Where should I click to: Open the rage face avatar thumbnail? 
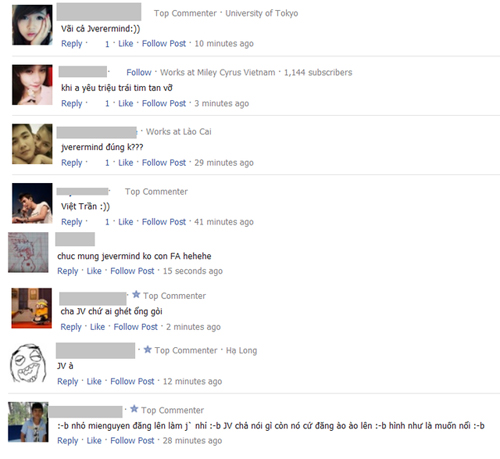pyautogui.click(x=28, y=363)
